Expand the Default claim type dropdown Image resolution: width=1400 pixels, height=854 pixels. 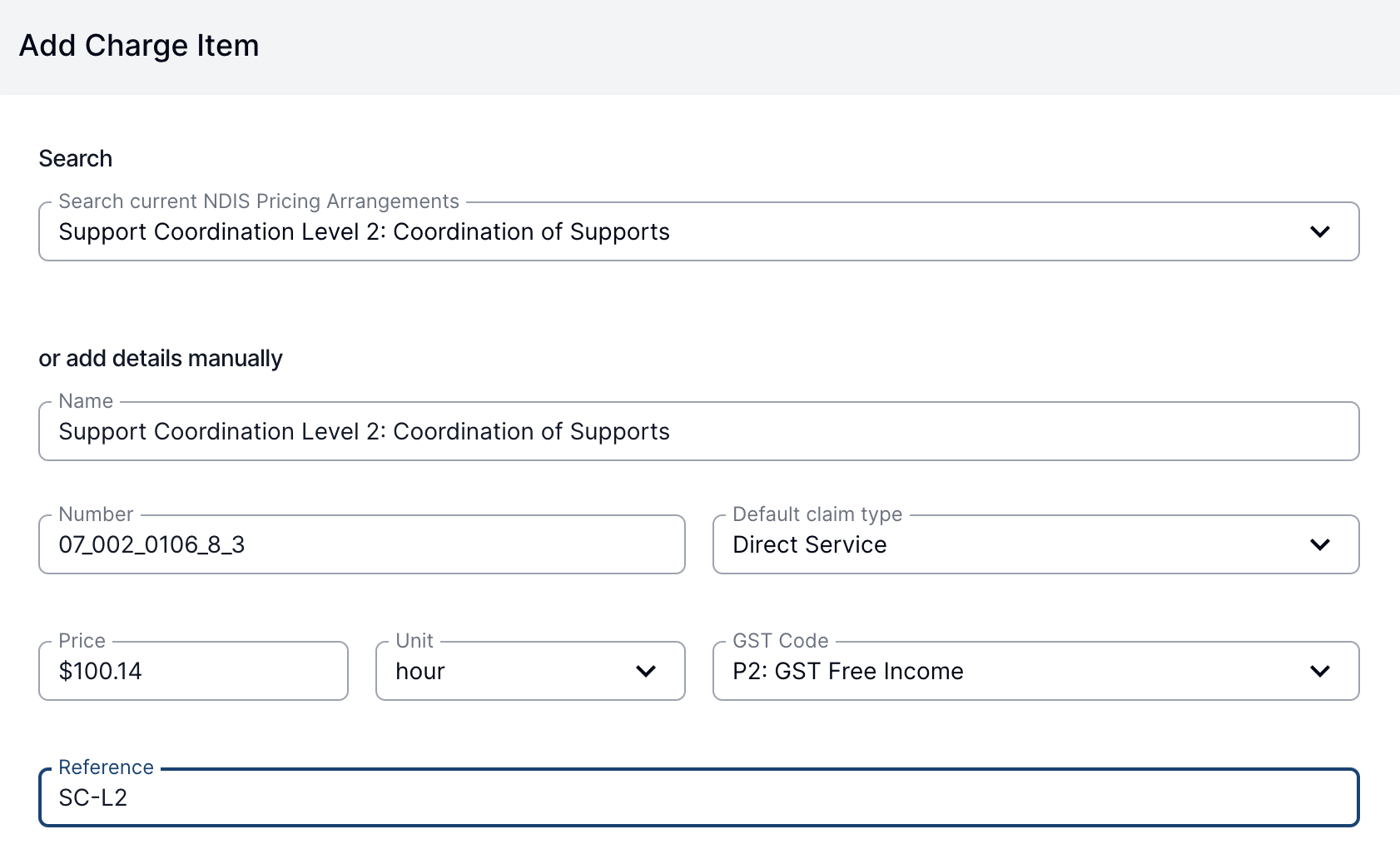1036,544
